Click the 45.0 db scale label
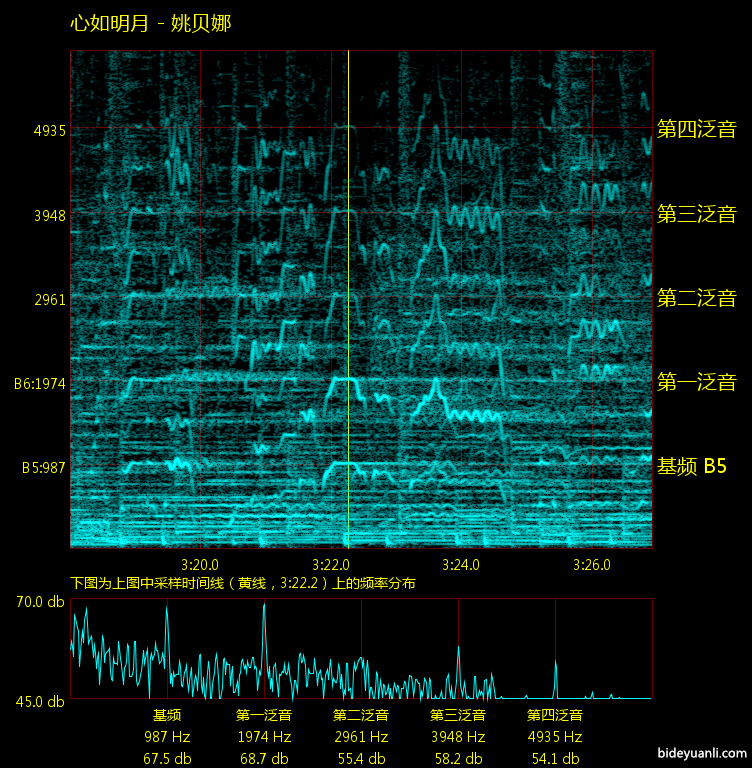Viewport: 752px width, 768px height. click(41, 701)
